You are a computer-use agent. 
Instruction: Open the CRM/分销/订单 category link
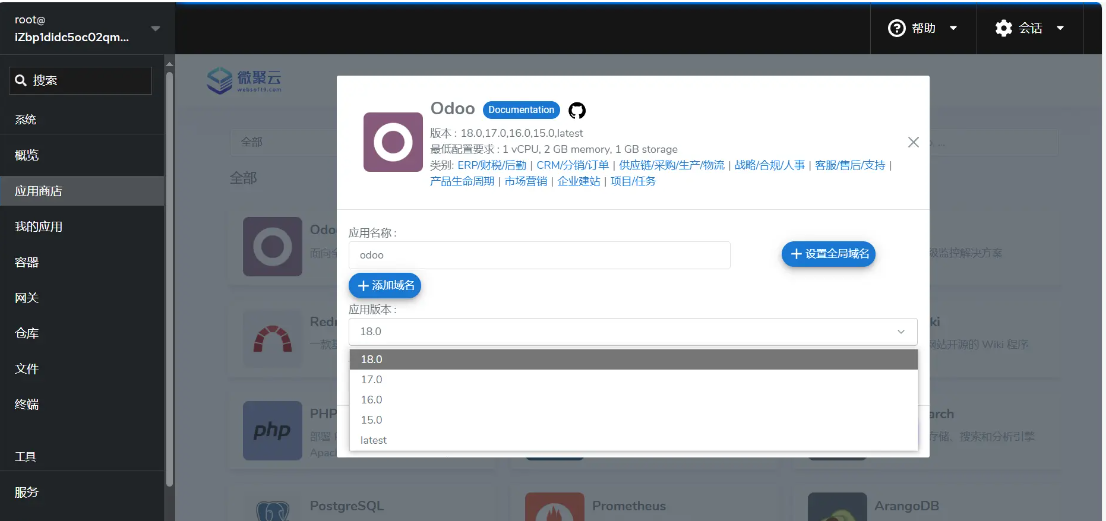(573, 166)
